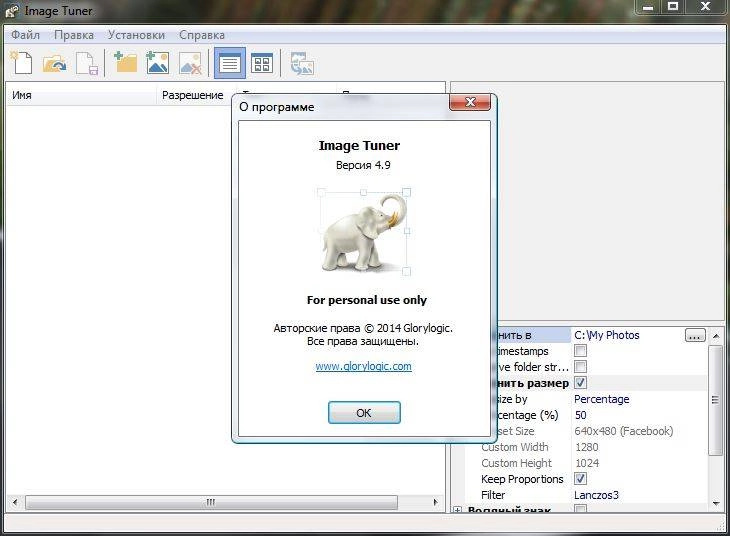Minimize the Image Tuner window
730x536 pixels.
tap(648, 7)
